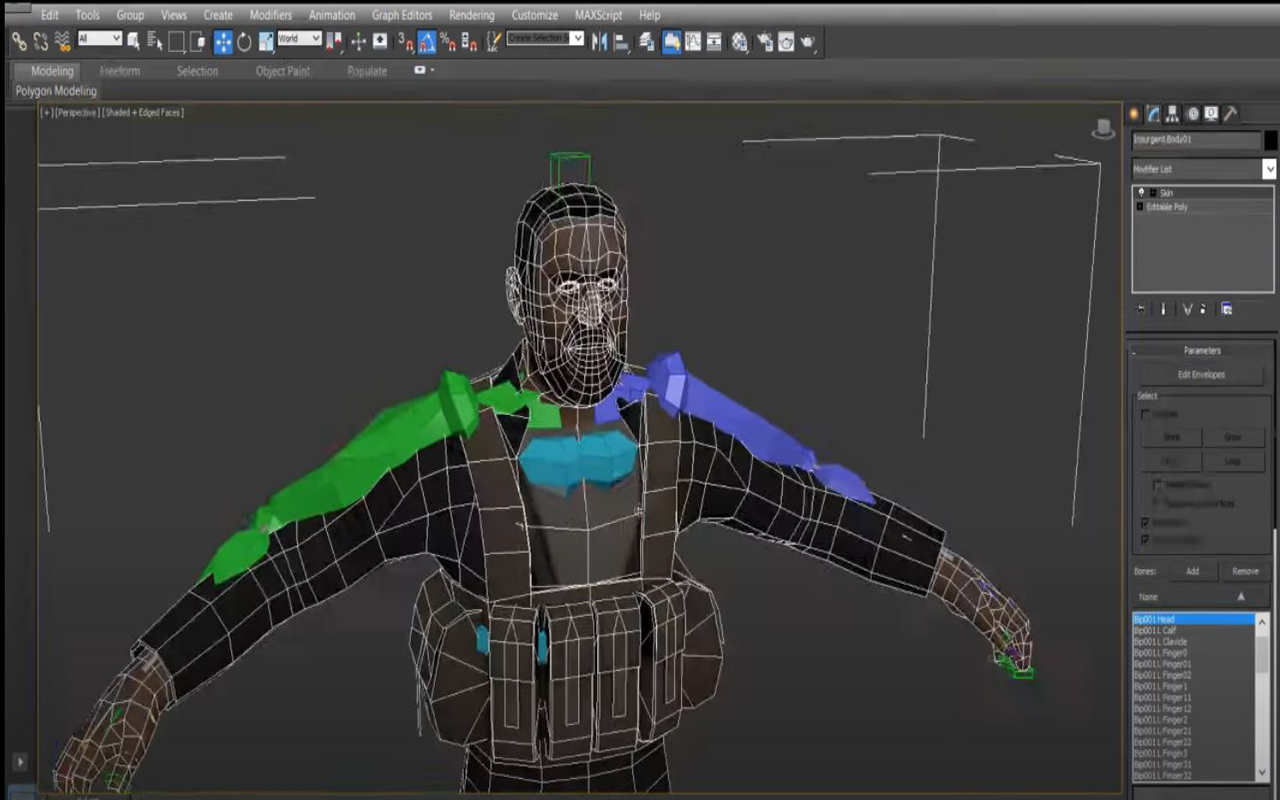The image size is (1280, 800).
Task: Toggle the Skin modifier lightbulb
Action: [1141, 192]
